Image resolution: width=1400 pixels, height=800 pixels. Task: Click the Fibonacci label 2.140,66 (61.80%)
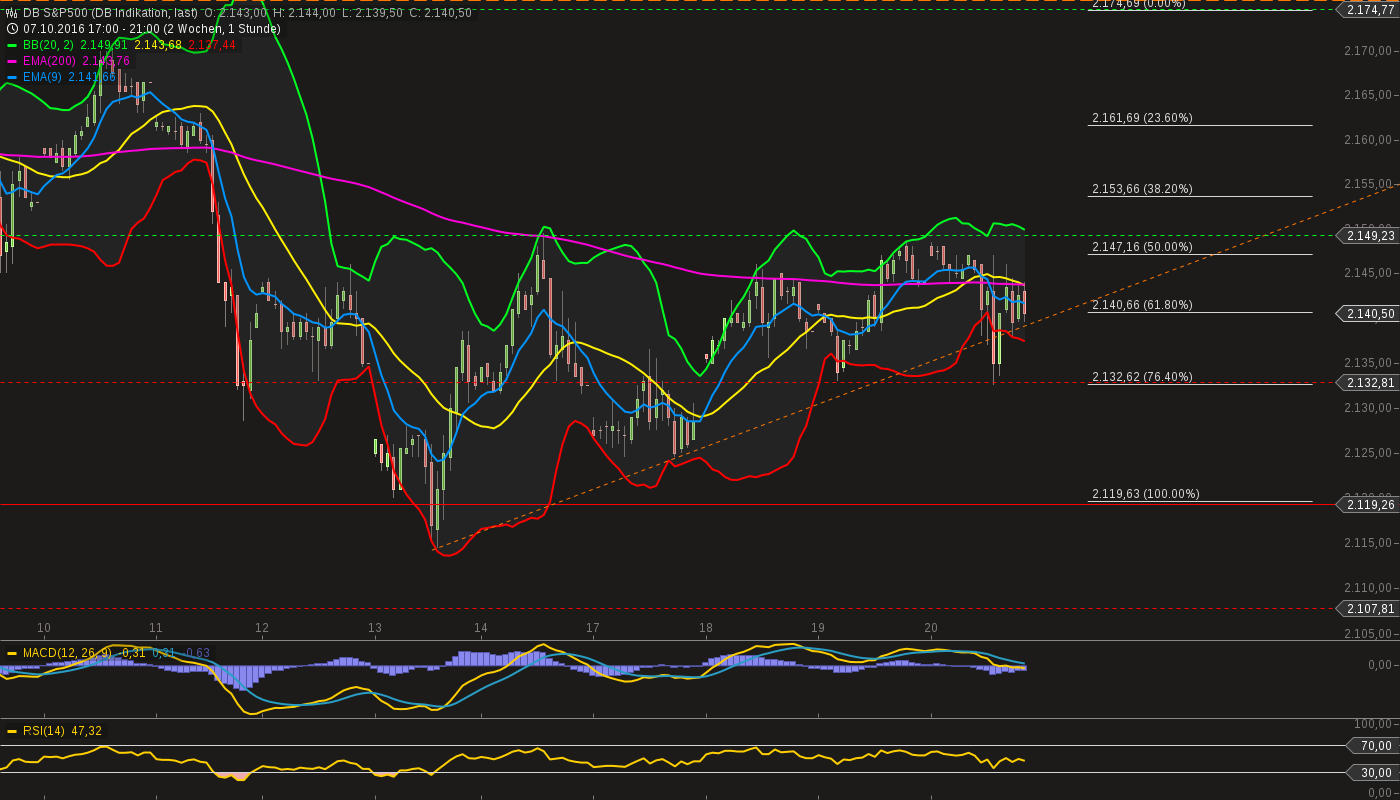point(1142,305)
